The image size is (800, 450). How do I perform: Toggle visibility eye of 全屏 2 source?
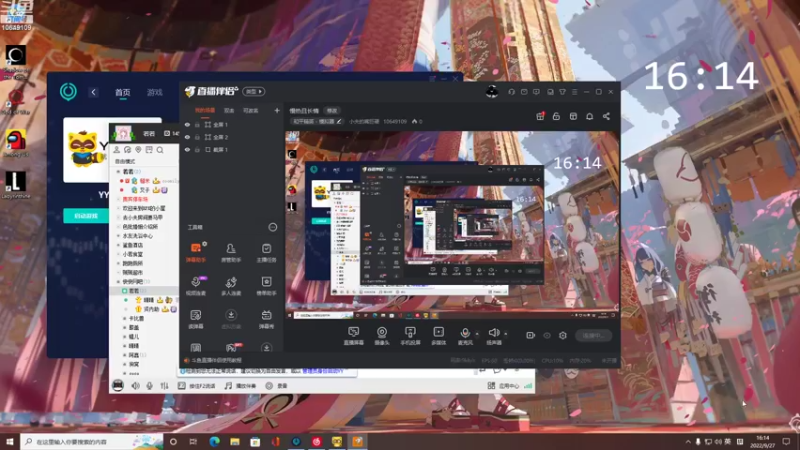187,137
